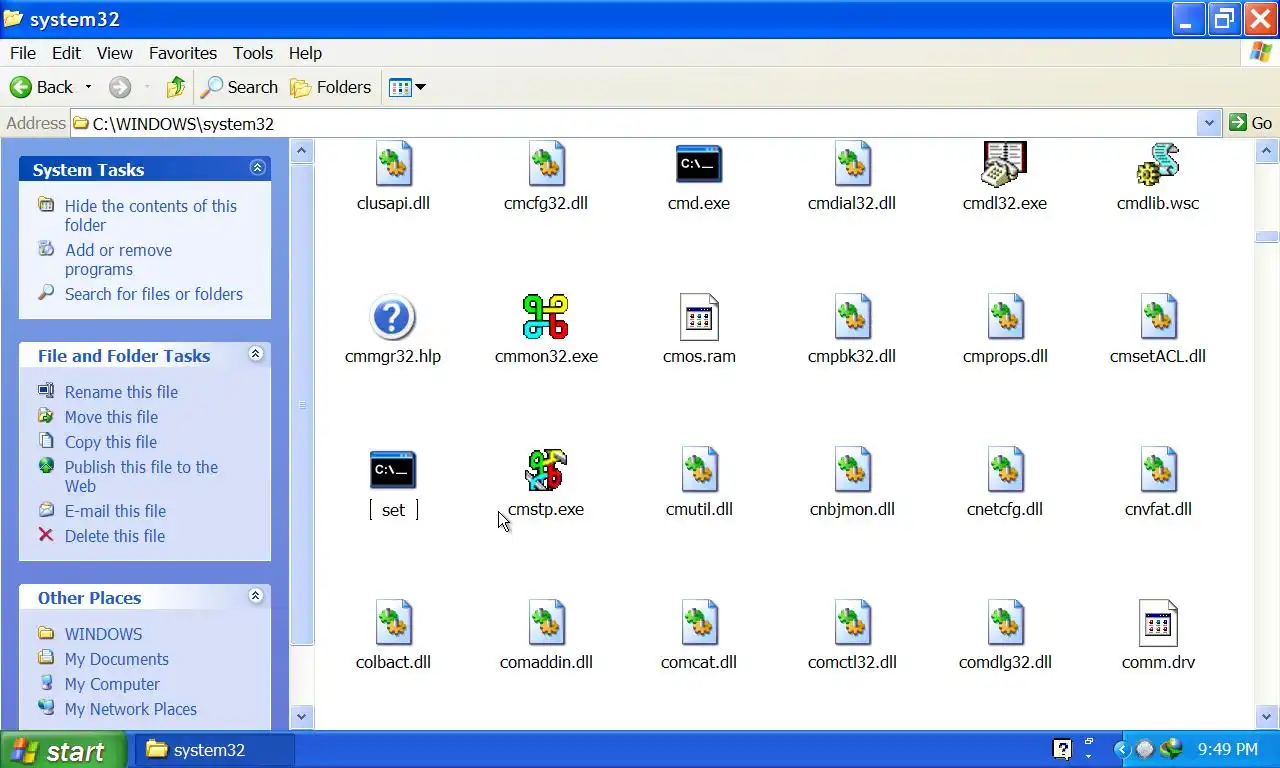The height and width of the screenshot is (768, 1280).
Task: Click the console icon above the 'set' rename box
Action: 393,470
